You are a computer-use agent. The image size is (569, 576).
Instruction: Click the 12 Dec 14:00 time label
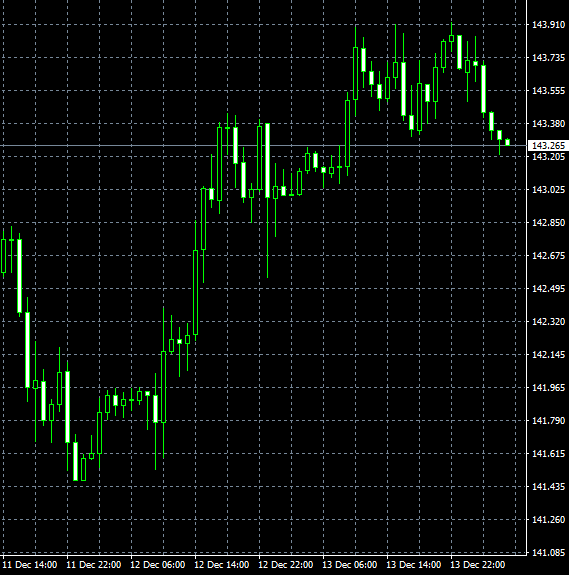(222, 565)
